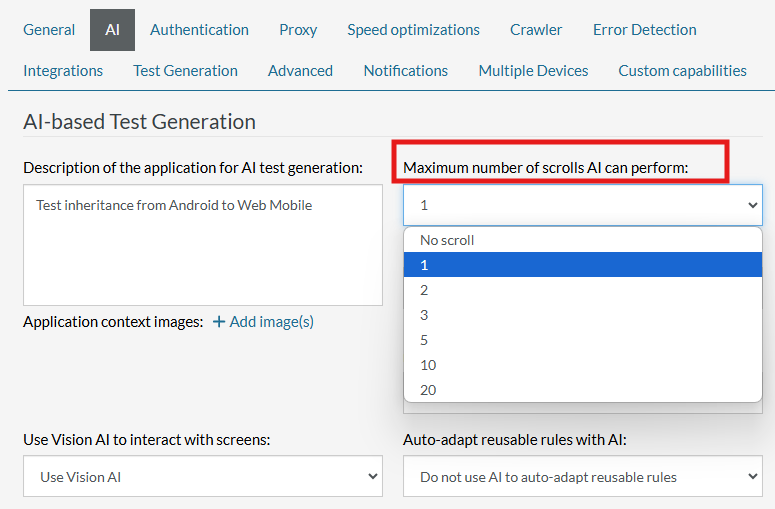Open the Proxy tab

click(298, 30)
